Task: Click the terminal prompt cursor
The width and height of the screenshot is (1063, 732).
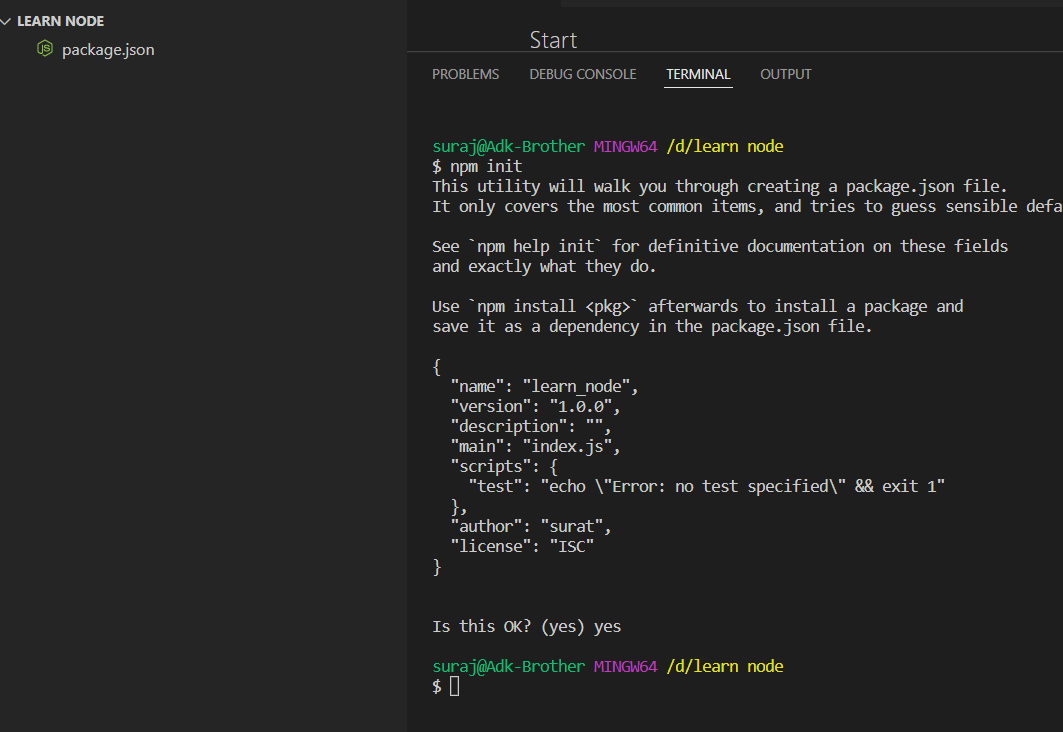Action: point(455,686)
